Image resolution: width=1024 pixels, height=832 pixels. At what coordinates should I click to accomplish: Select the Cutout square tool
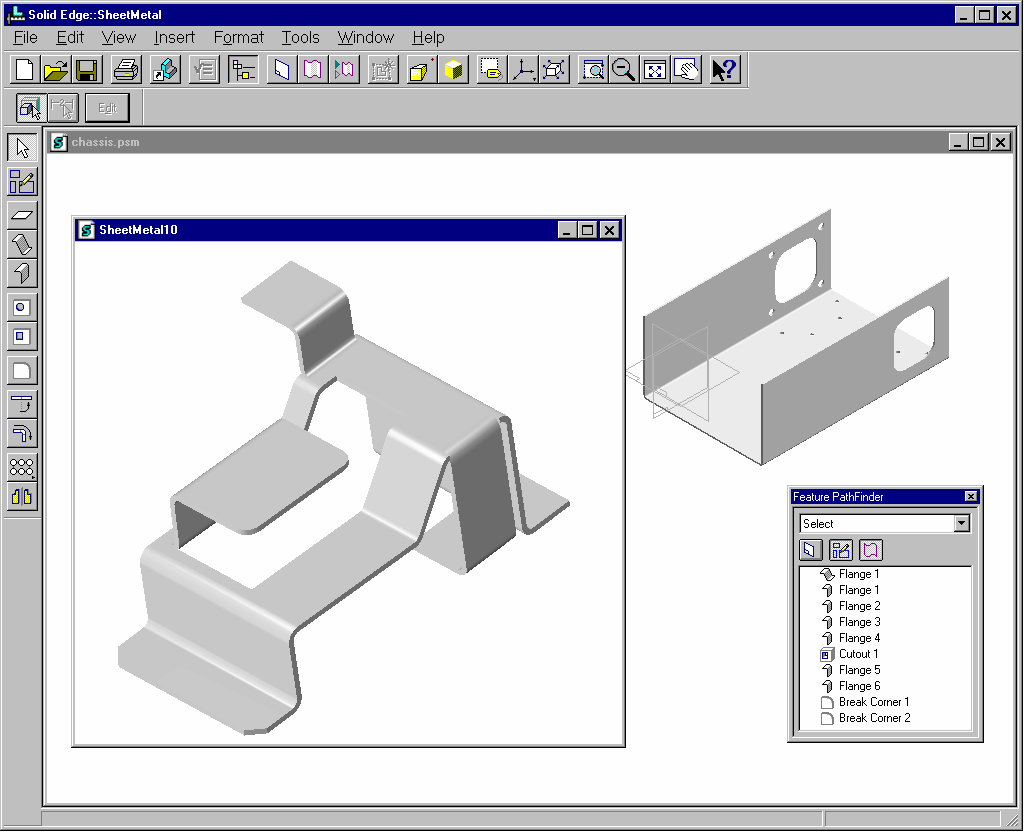tap(22, 336)
